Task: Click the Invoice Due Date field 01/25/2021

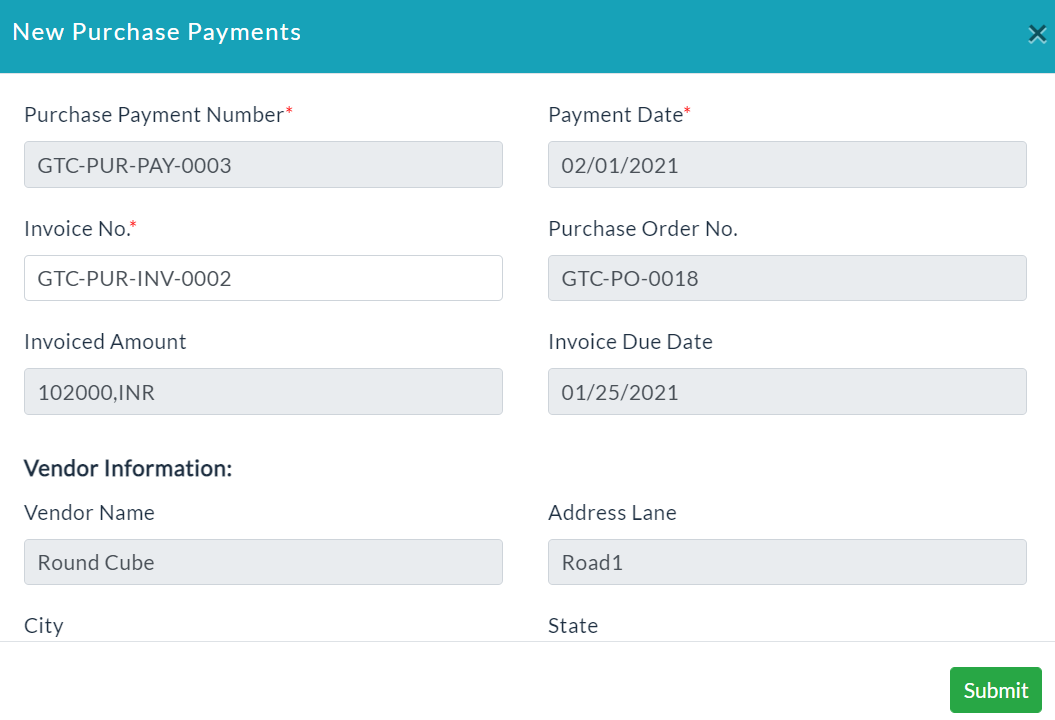Action: coord(787,391)
